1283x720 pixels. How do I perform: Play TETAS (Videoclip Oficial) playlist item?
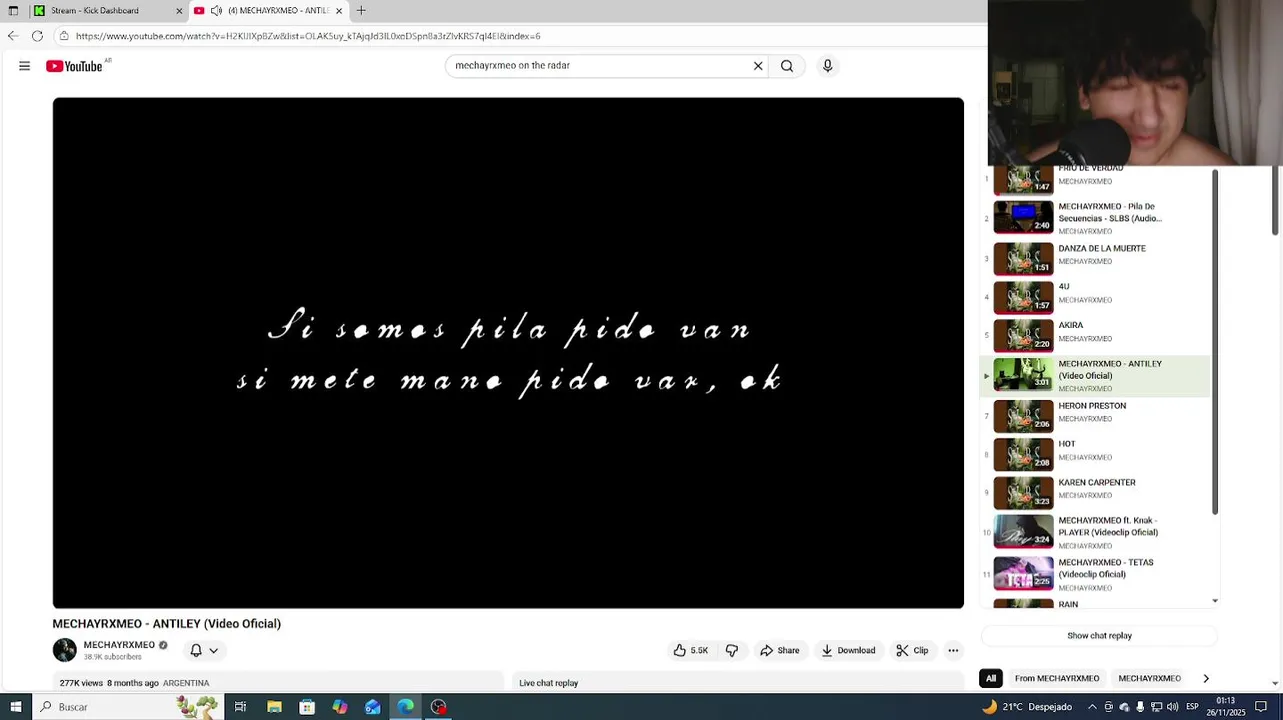point(1096,574)
